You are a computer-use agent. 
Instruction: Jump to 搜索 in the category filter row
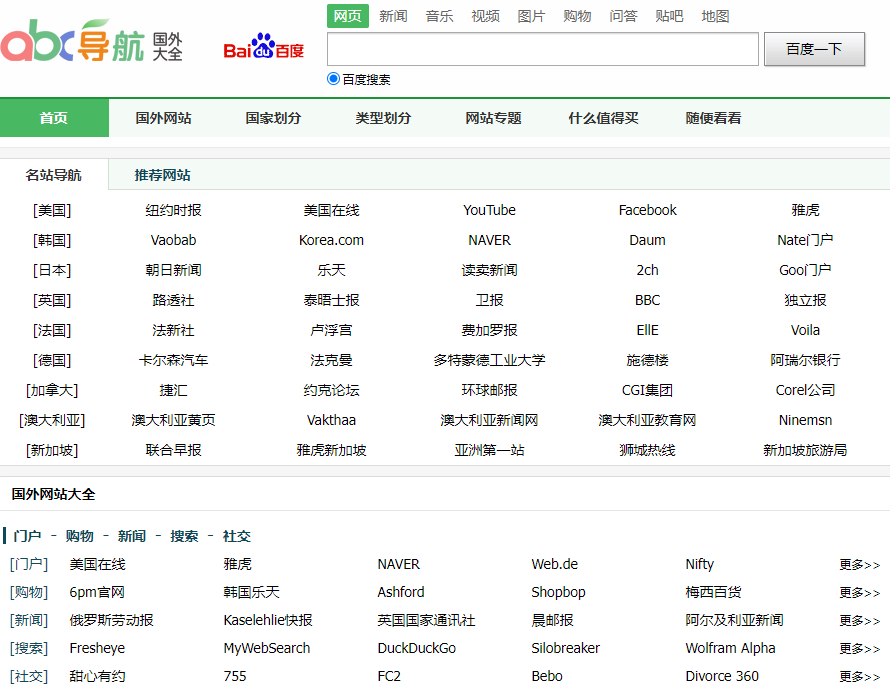pyautogui.click(x=184, y=536)
